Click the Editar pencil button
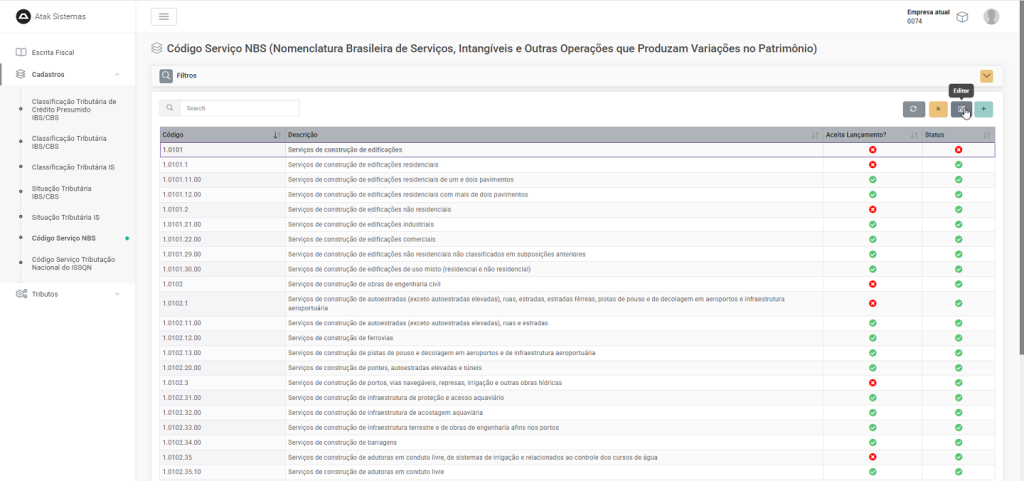This screenshot has height=481, width=1024. [961, 109]
